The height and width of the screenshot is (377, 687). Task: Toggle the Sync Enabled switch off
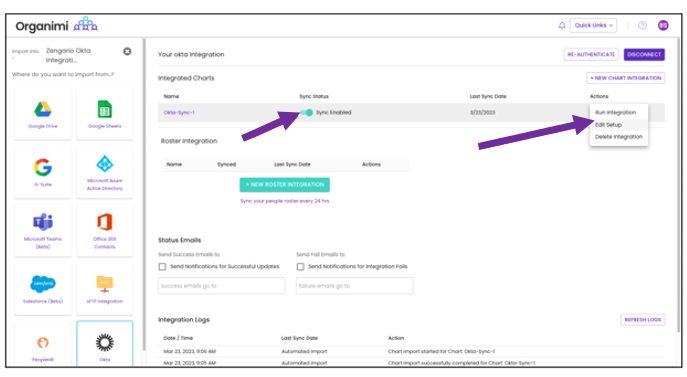click(307, 113)
